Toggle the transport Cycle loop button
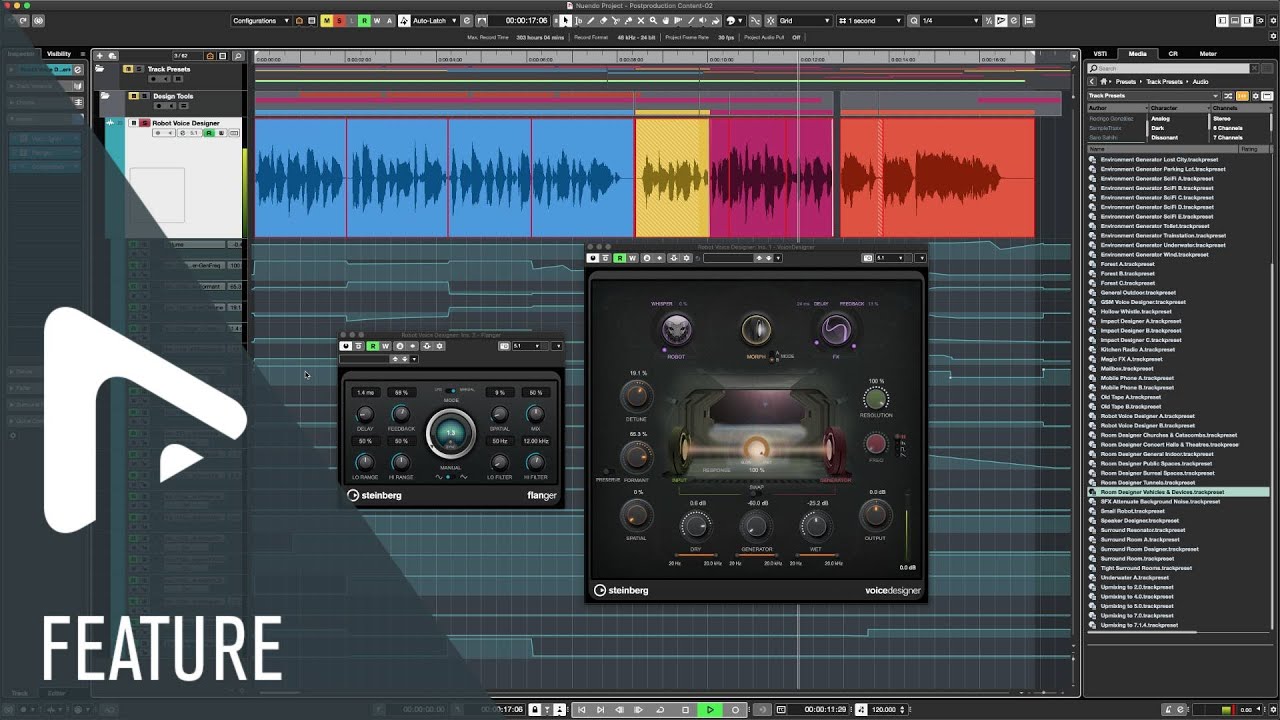1280x720 pixels. coord(660,709)
